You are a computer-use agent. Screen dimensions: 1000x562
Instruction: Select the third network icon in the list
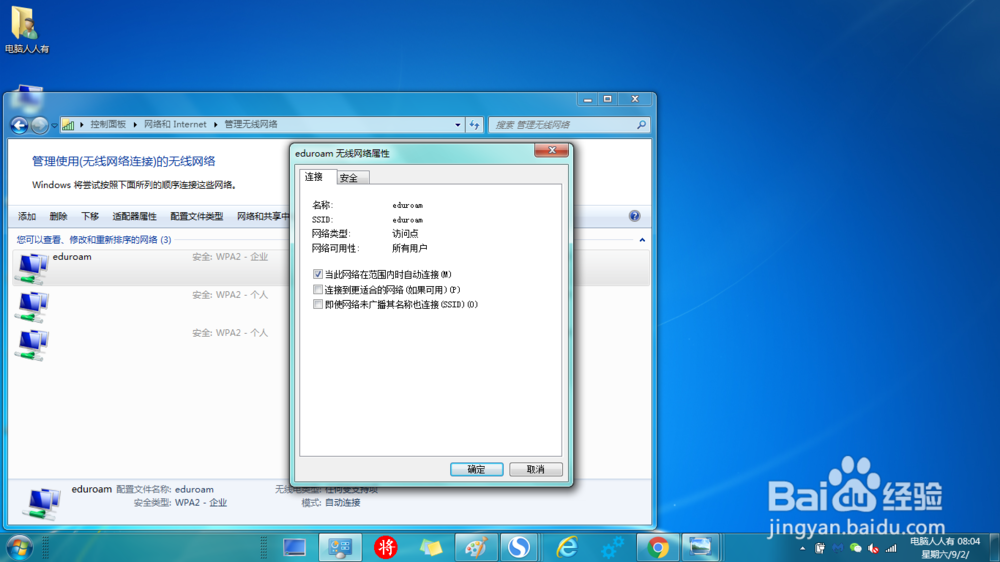click(32, 344)
